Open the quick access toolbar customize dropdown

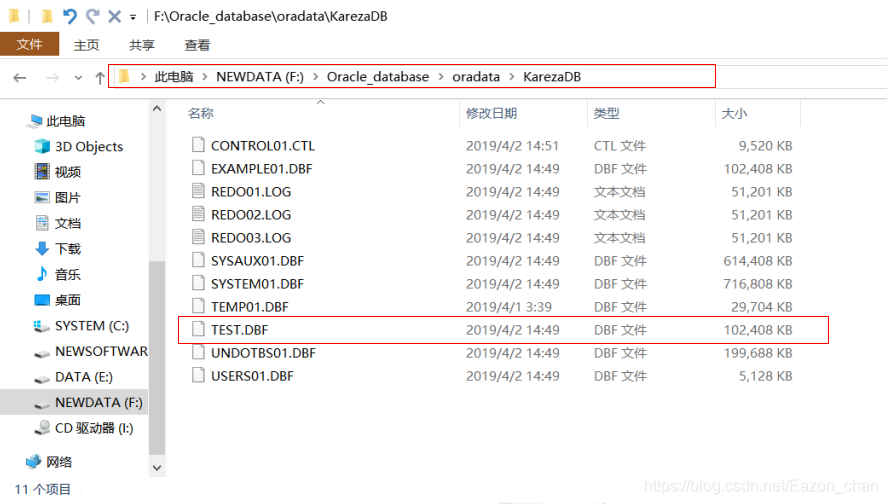(133, 17)
